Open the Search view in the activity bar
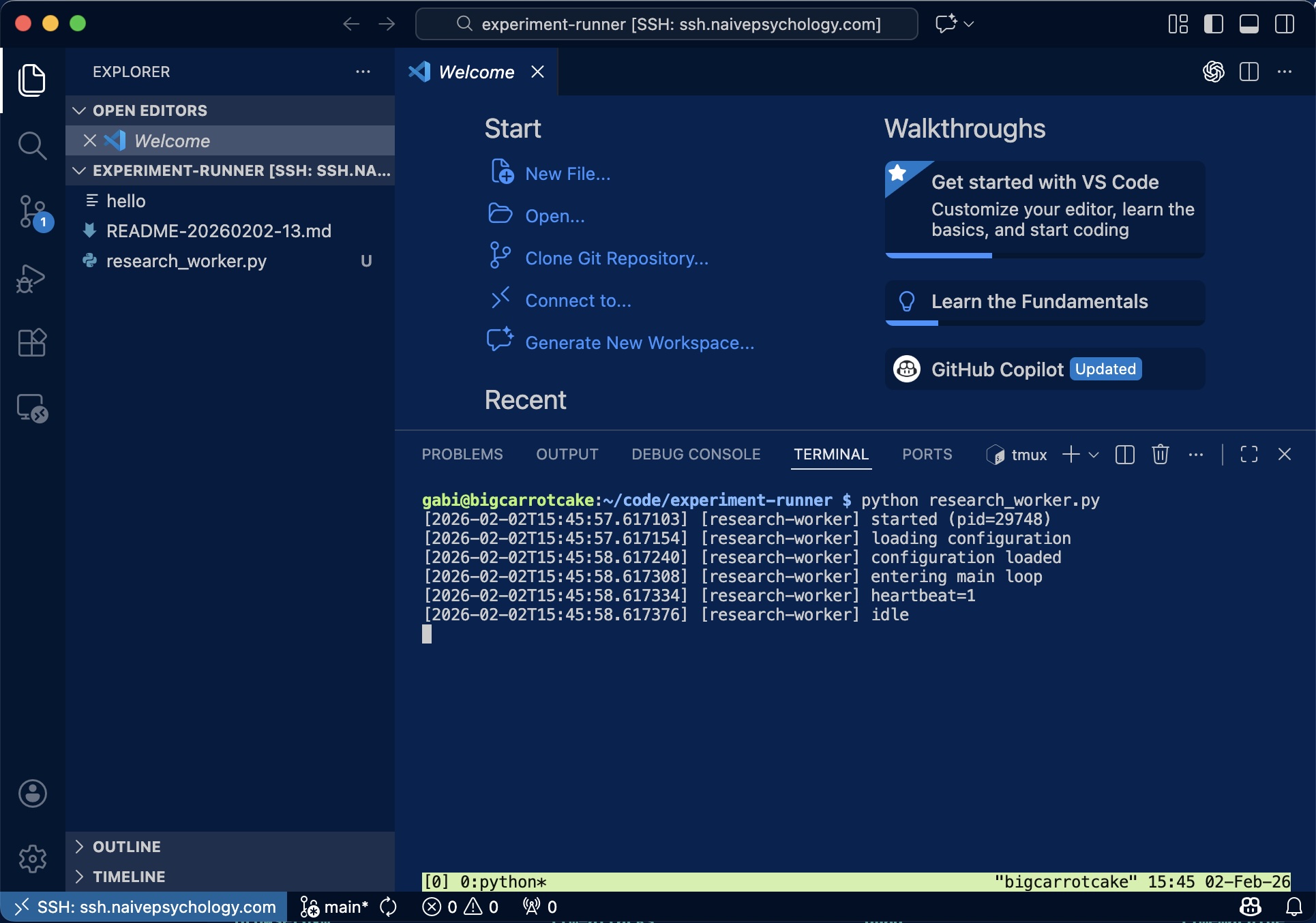The image size is (1316, 923). (x=32, y=146)
